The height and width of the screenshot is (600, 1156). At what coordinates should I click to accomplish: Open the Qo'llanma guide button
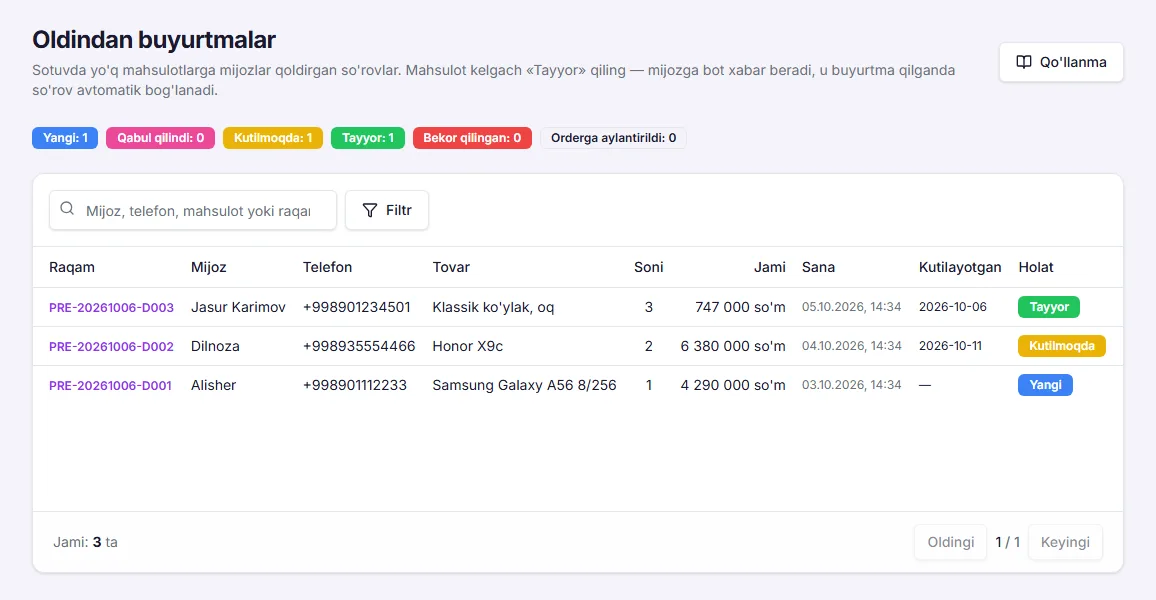[x=1061, y=62]
